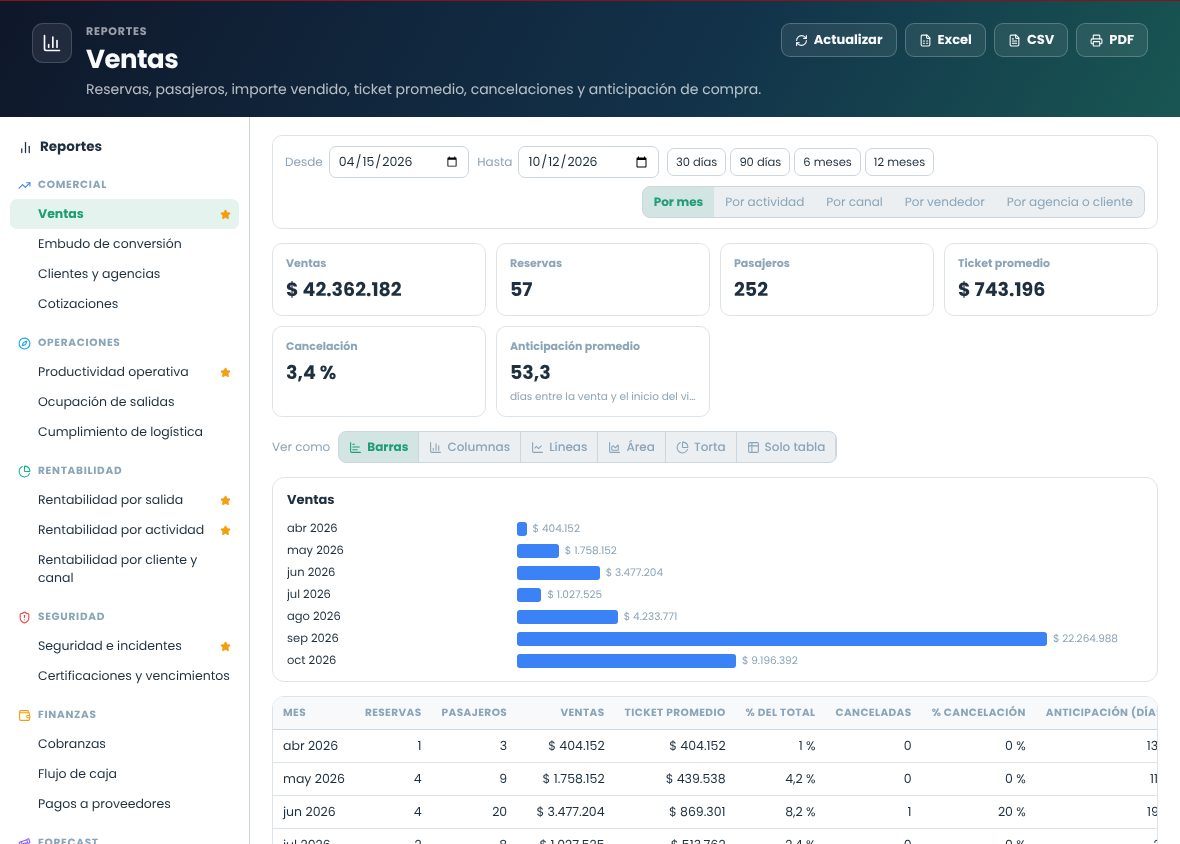Click the ago 2026 sales bar
This screenshot has width=1180, height=844.
pyautogui.click(x=567, y=617)
